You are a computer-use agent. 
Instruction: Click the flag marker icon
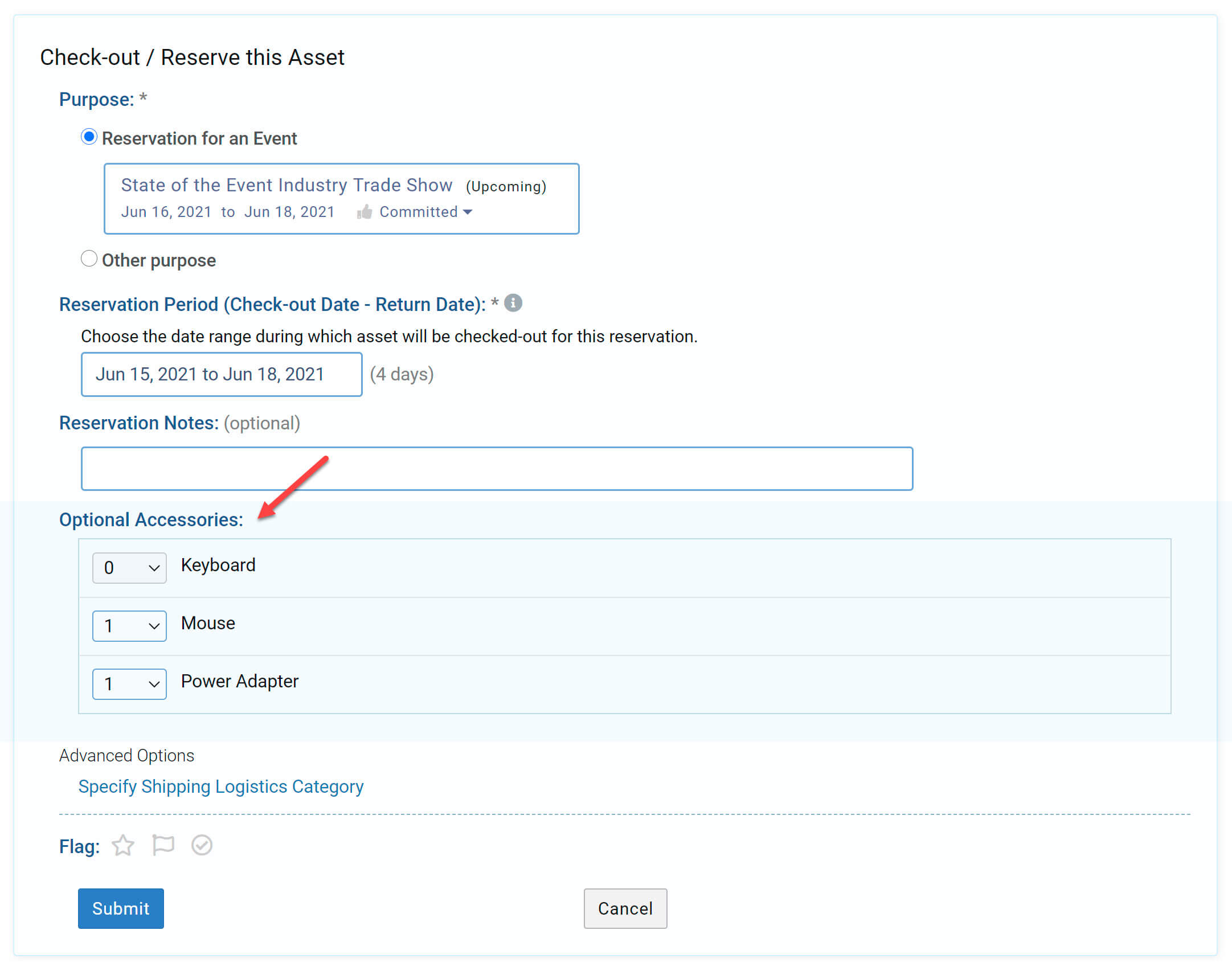163,845
